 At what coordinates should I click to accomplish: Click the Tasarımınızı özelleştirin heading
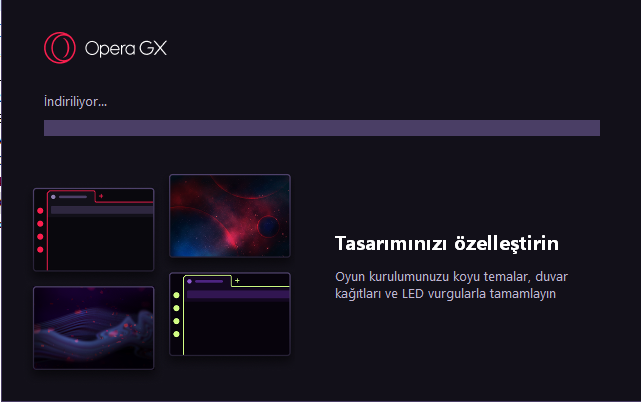coord(447,244)
